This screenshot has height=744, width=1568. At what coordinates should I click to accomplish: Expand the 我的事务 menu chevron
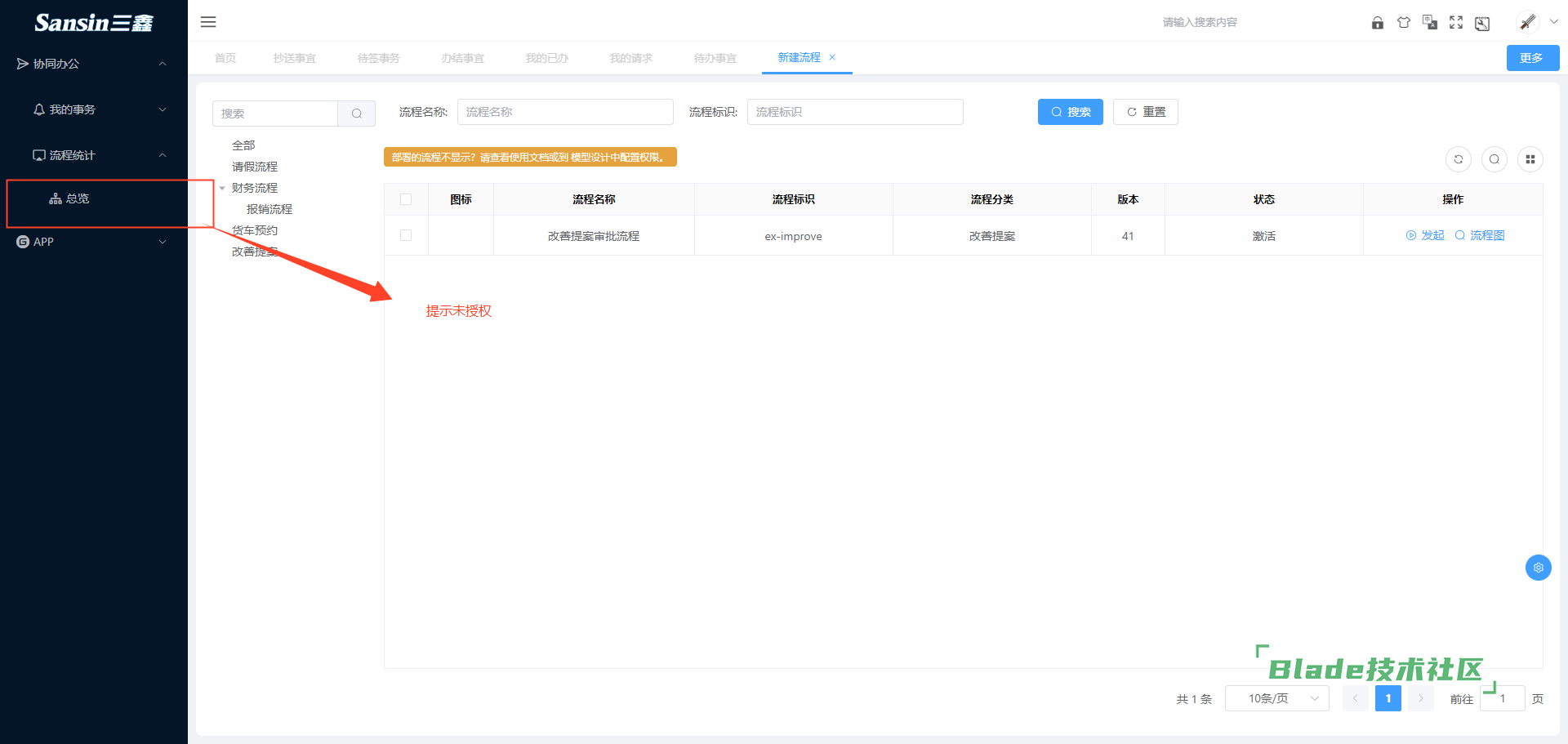[x=163, y=109]
